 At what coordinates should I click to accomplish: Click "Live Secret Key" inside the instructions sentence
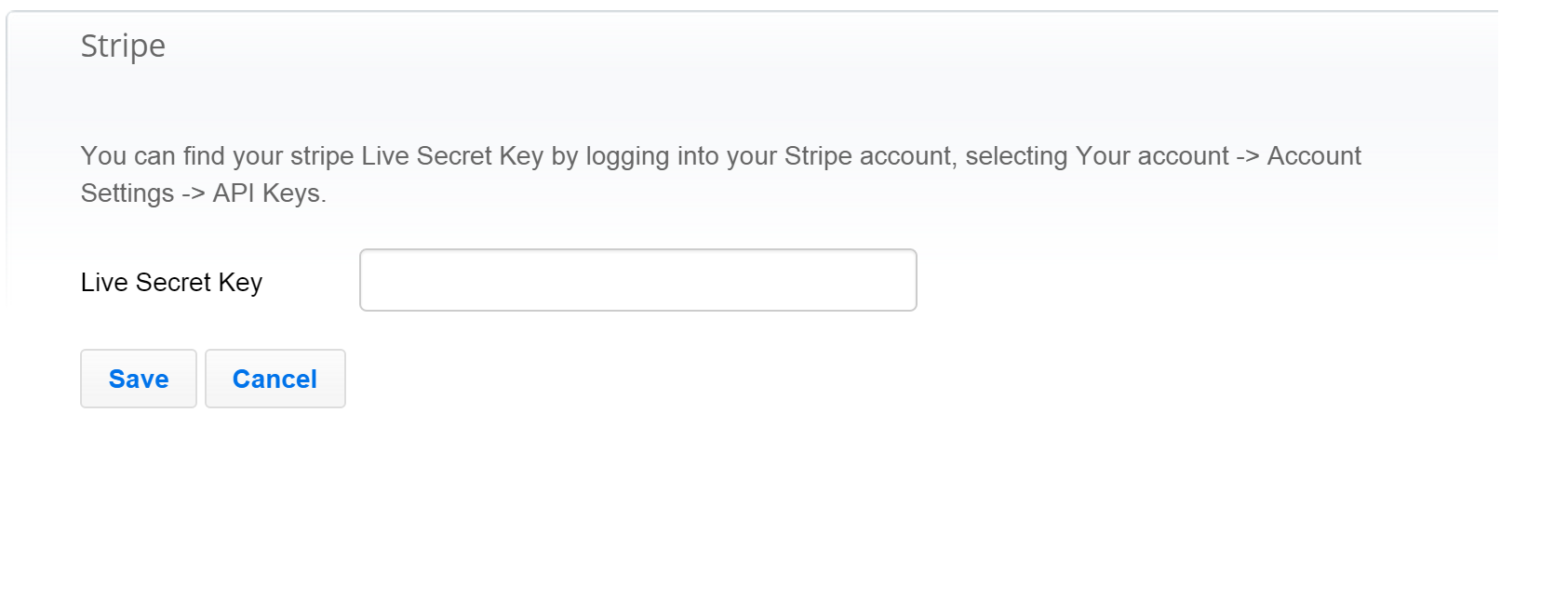click(452, 156)
